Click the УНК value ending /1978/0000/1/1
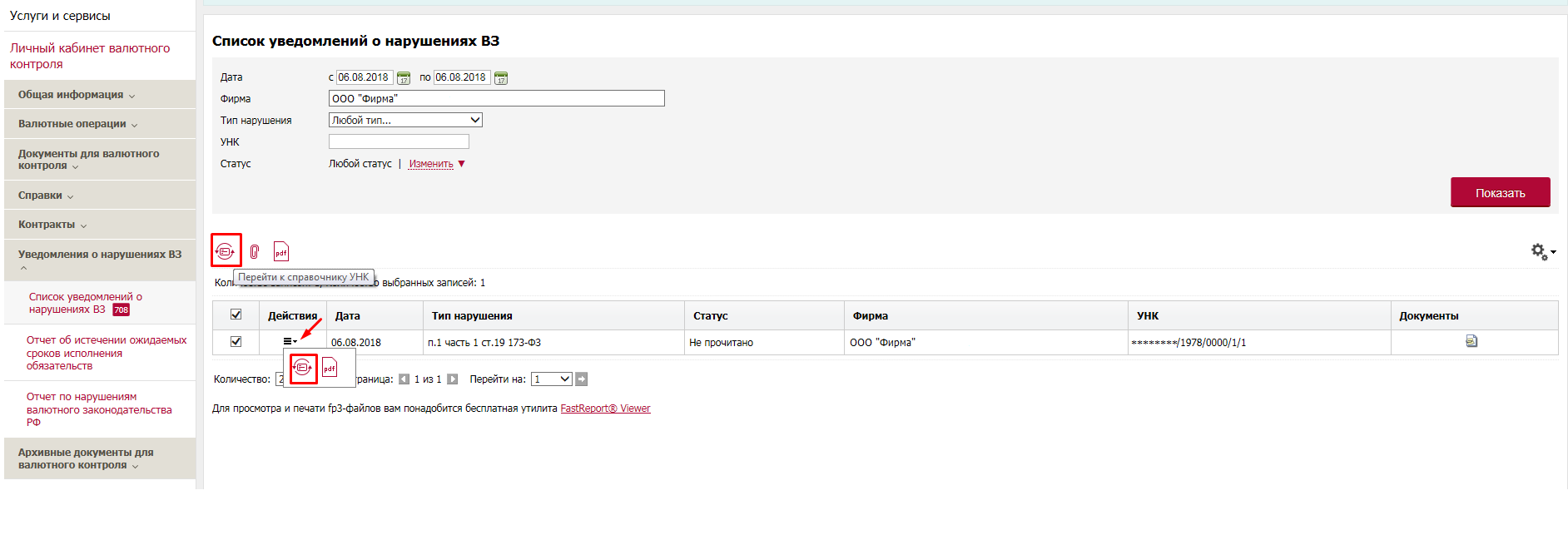 point(1188,343)
